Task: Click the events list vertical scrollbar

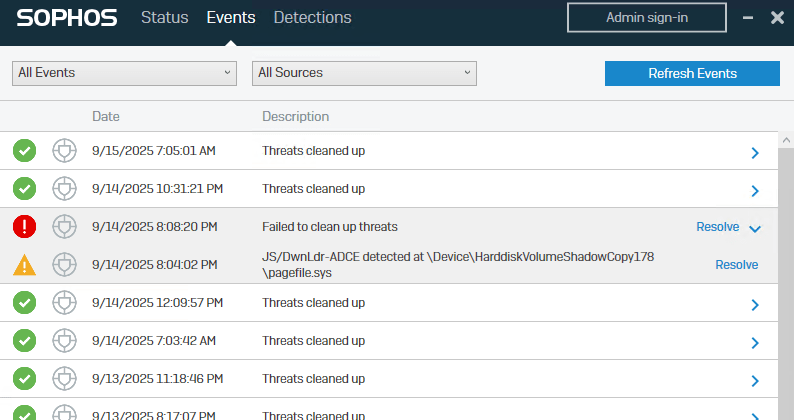Action: pos(786,280)
